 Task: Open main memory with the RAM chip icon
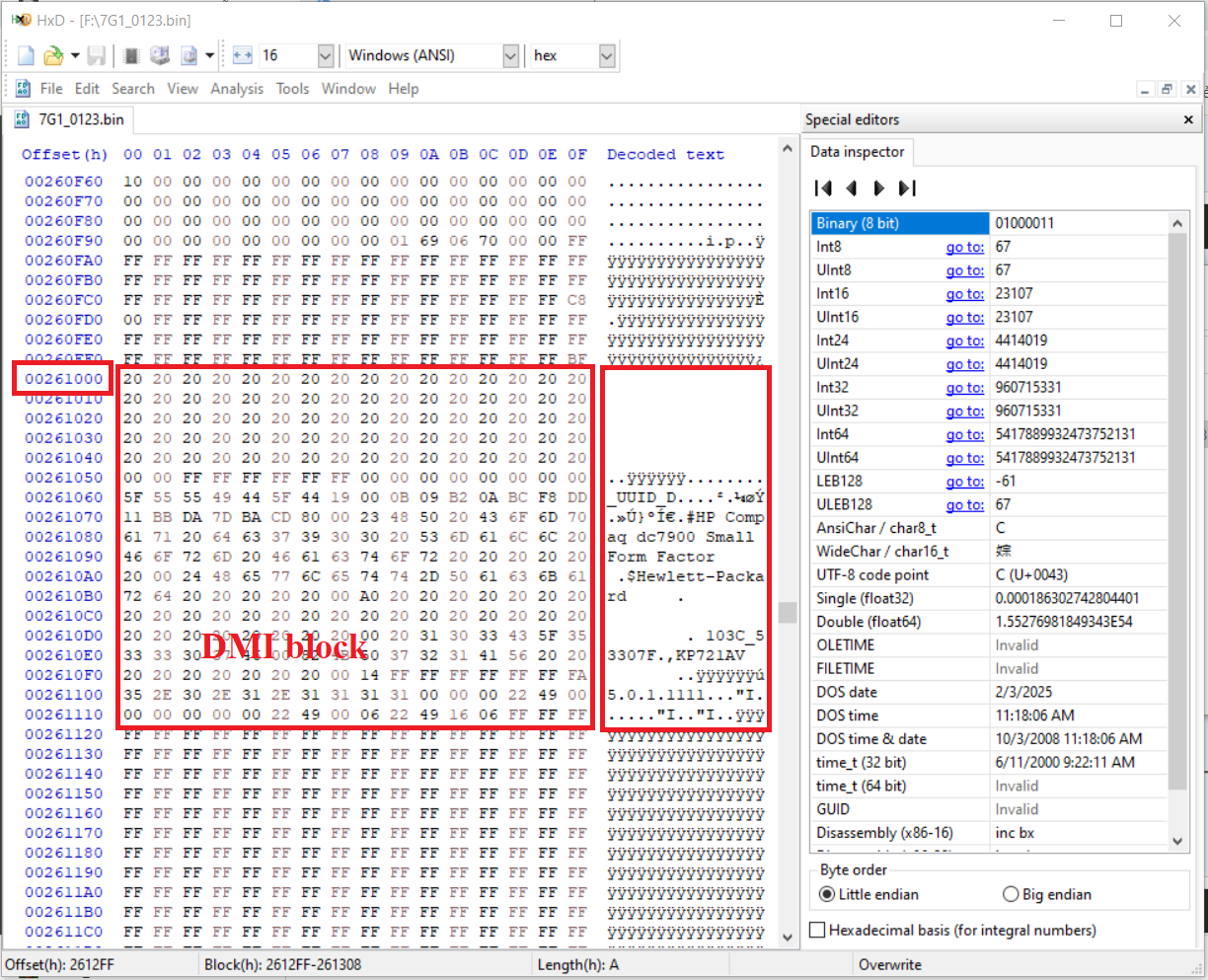pos(131,56)
